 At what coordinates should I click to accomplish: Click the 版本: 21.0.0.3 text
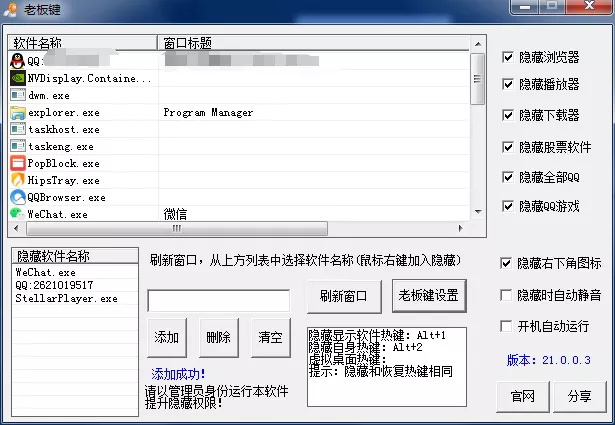click(548, 360)
